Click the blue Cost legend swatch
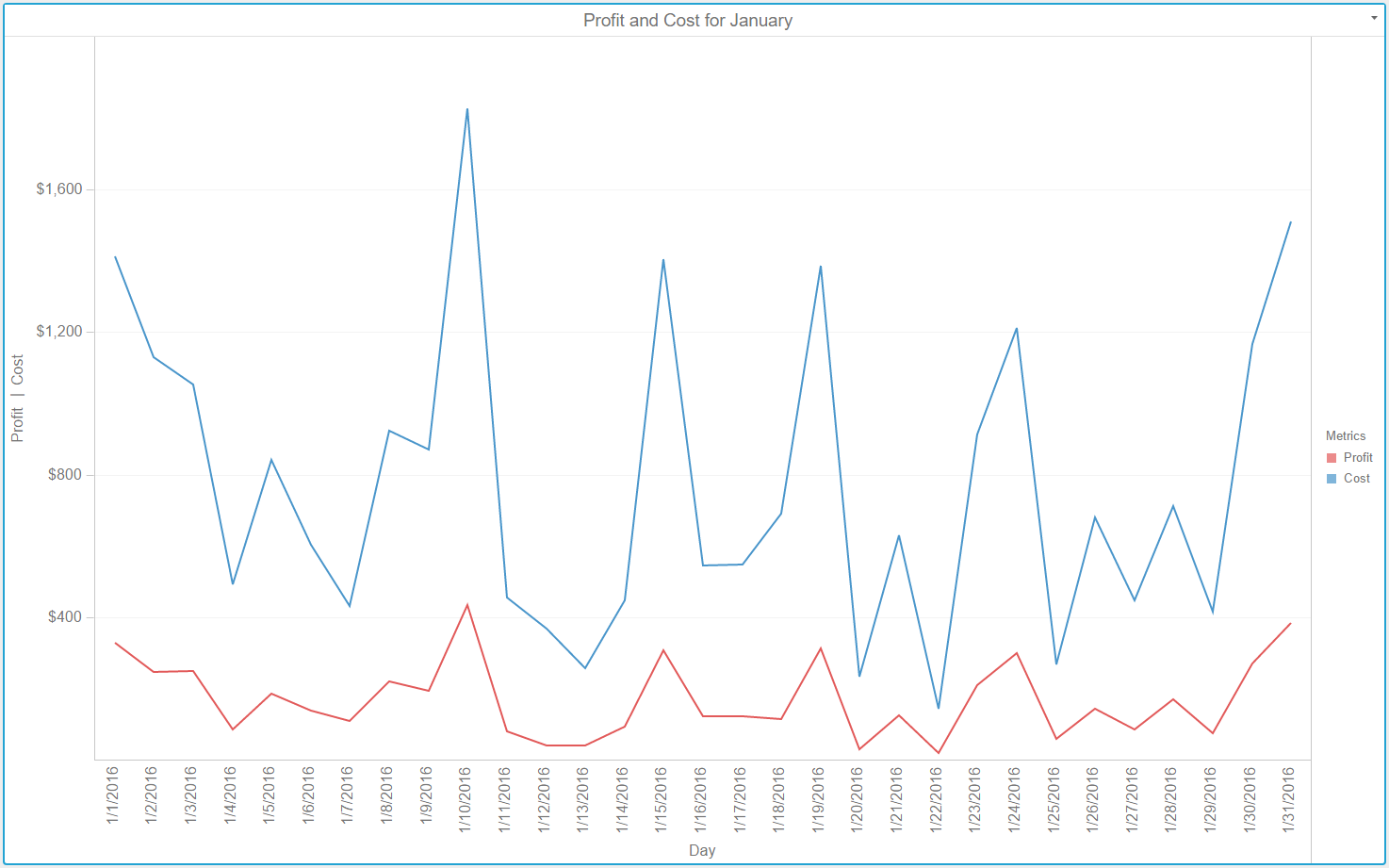 click(x=1332, y=479)
